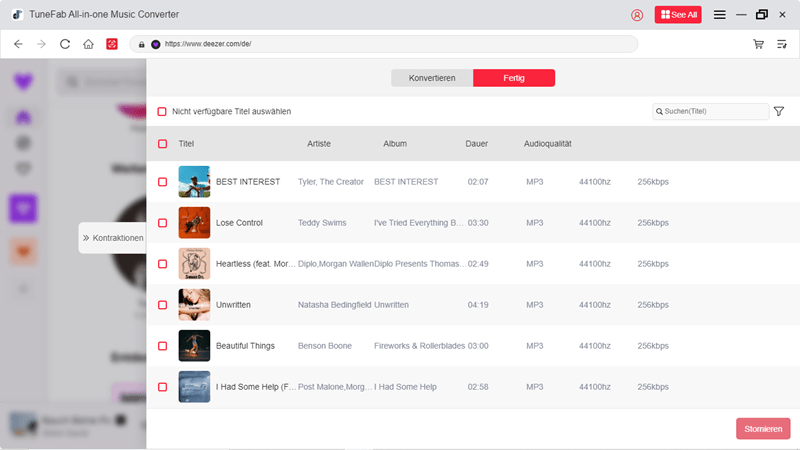Check the Beautiful Things track
Screen dimensions: 800x450
(x=162, y=346)
